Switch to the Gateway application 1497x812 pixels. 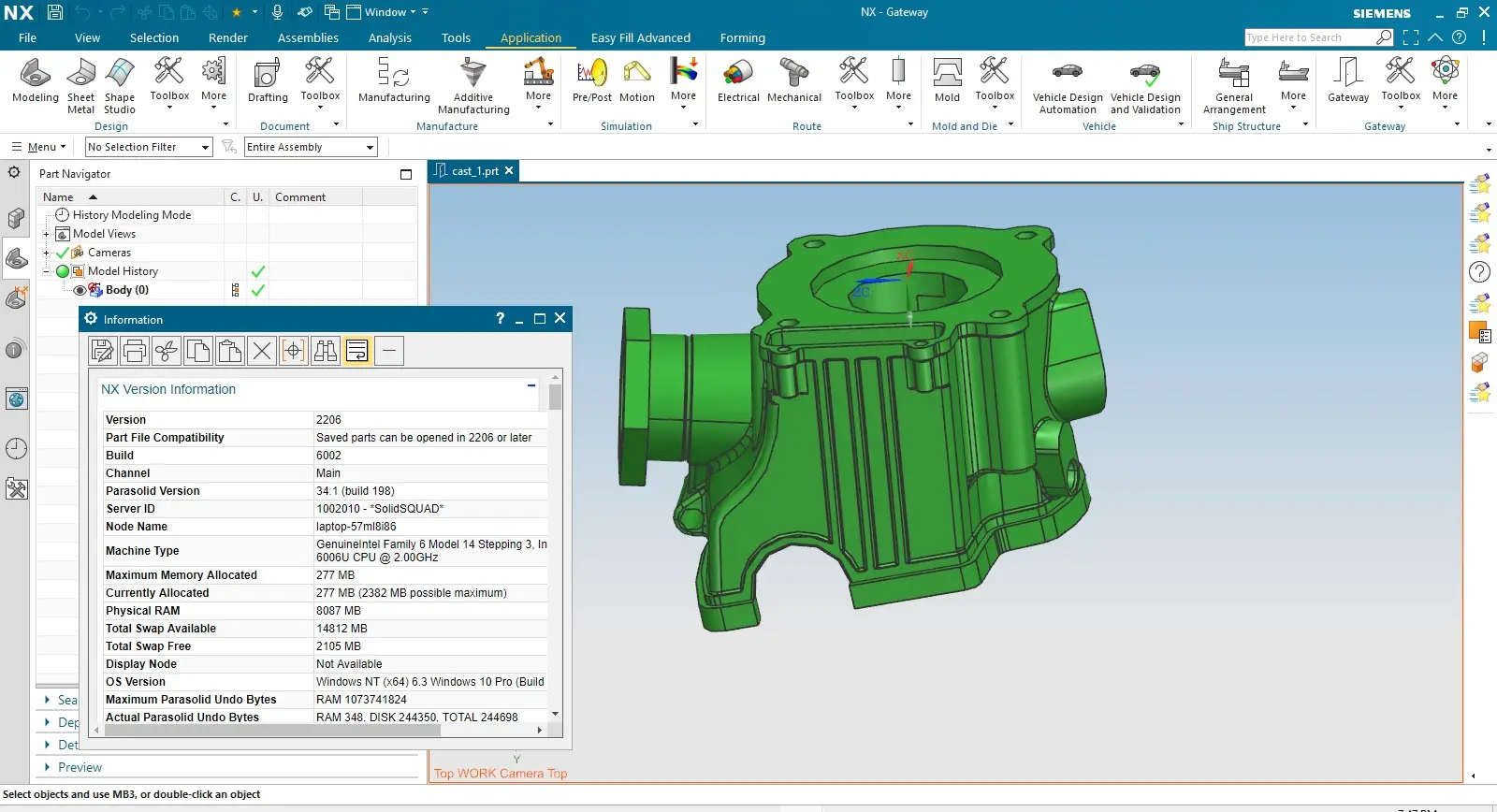pos(1348,80)
